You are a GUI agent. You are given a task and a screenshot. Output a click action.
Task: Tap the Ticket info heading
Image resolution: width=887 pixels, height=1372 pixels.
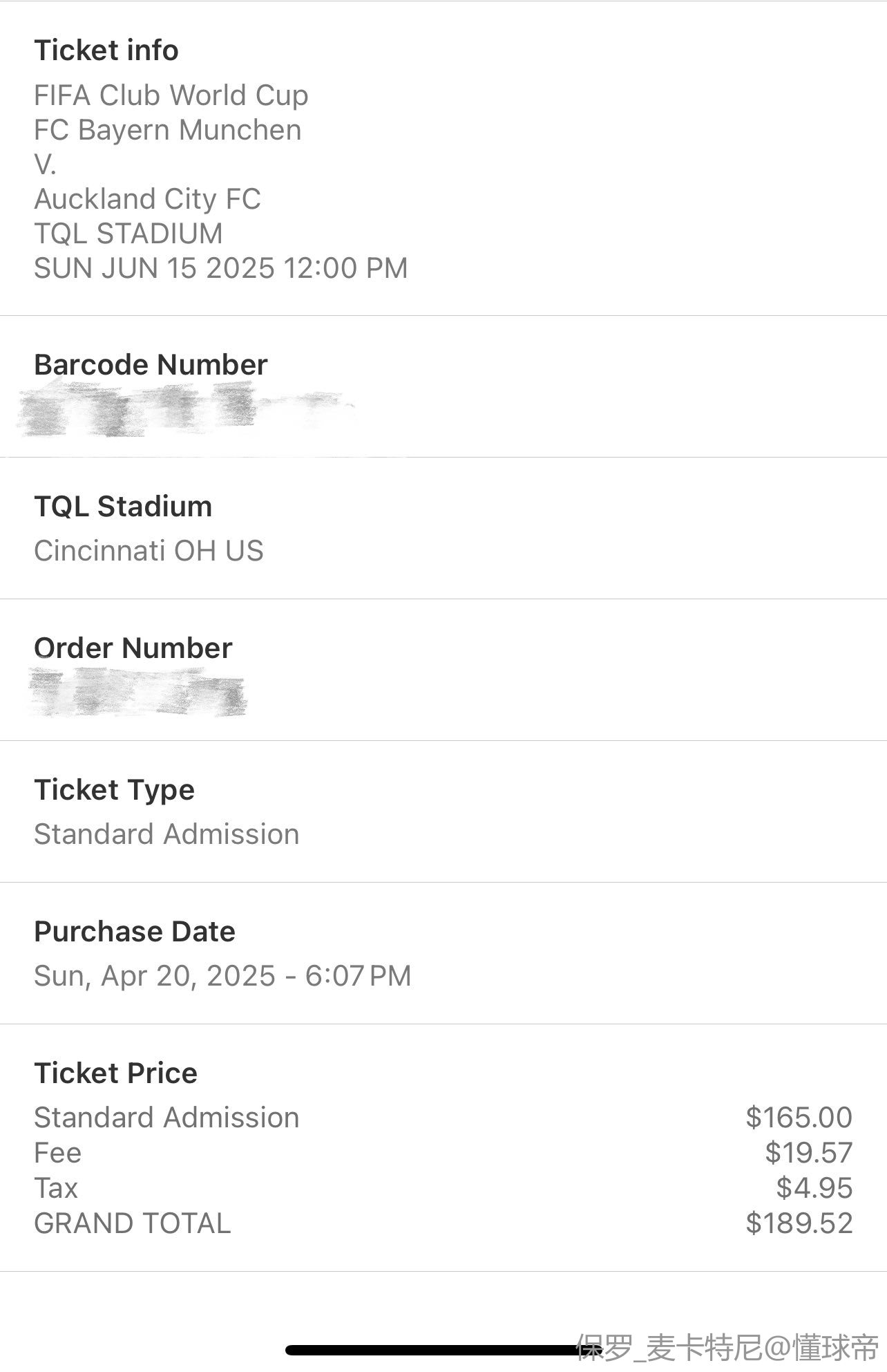coord(106,50)
